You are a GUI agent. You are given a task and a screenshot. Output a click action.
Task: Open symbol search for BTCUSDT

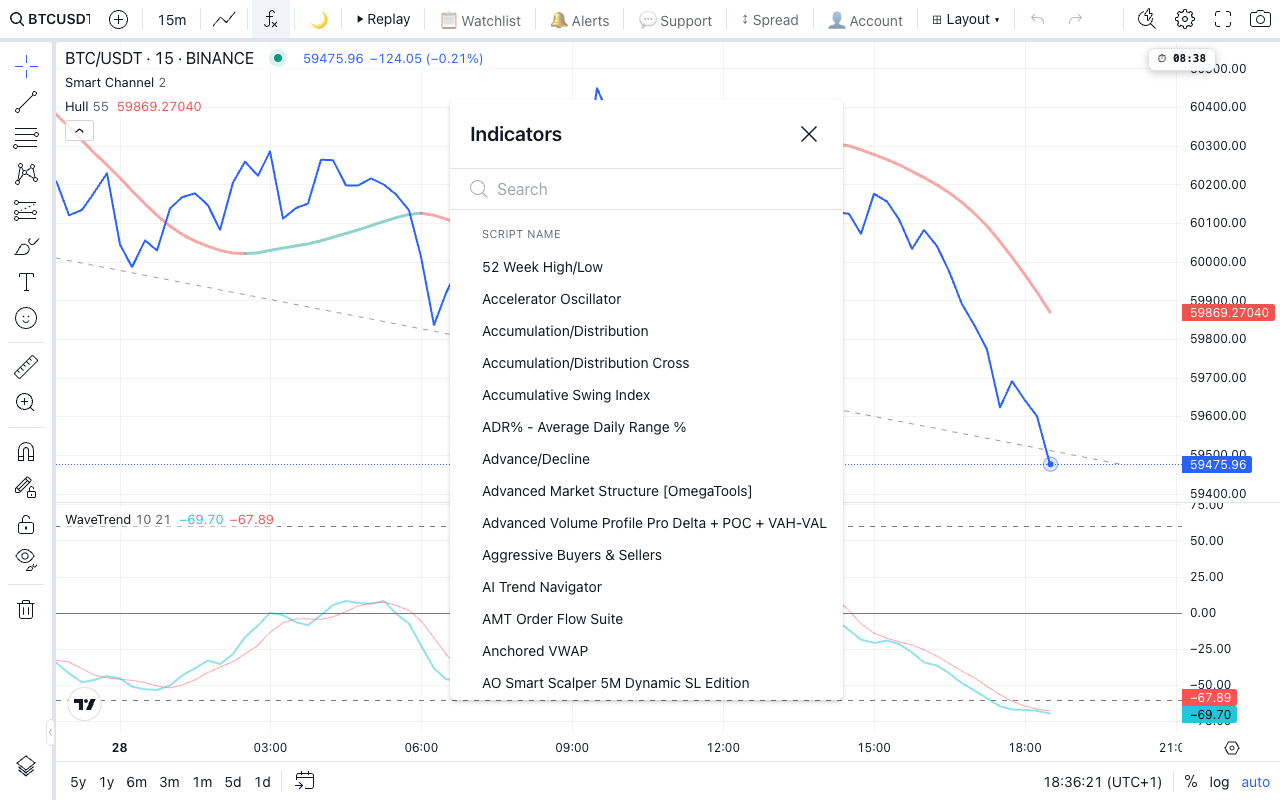click(x=50, y=19)
